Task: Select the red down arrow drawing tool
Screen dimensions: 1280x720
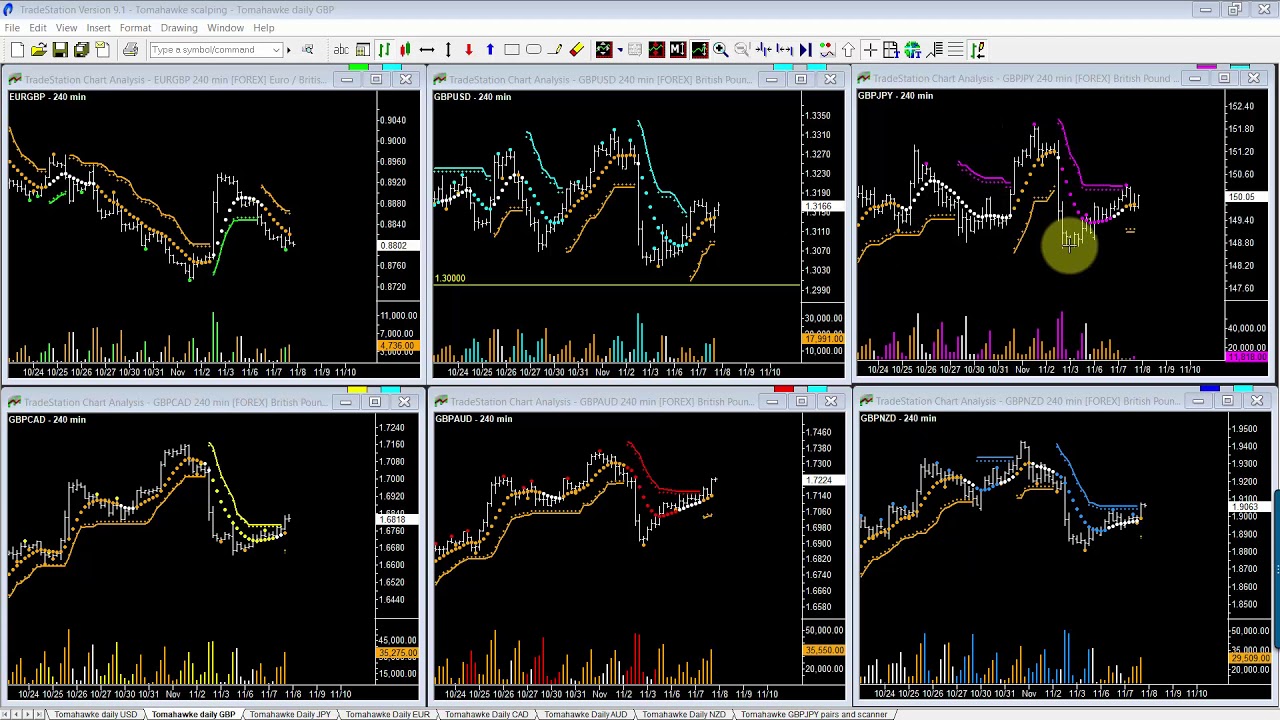Action: click(469, 50)
